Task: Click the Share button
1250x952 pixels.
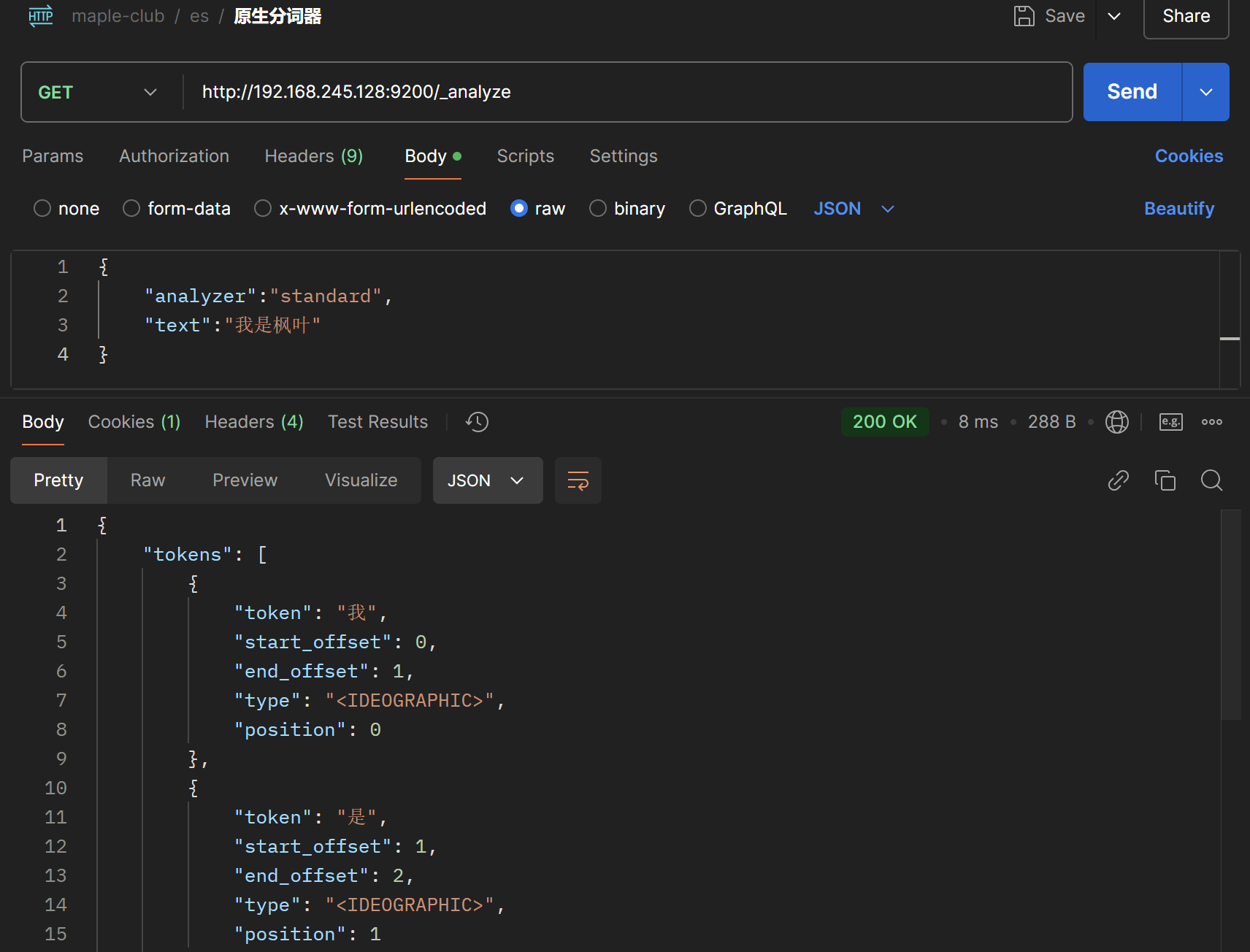Action: click(1186, 16)
